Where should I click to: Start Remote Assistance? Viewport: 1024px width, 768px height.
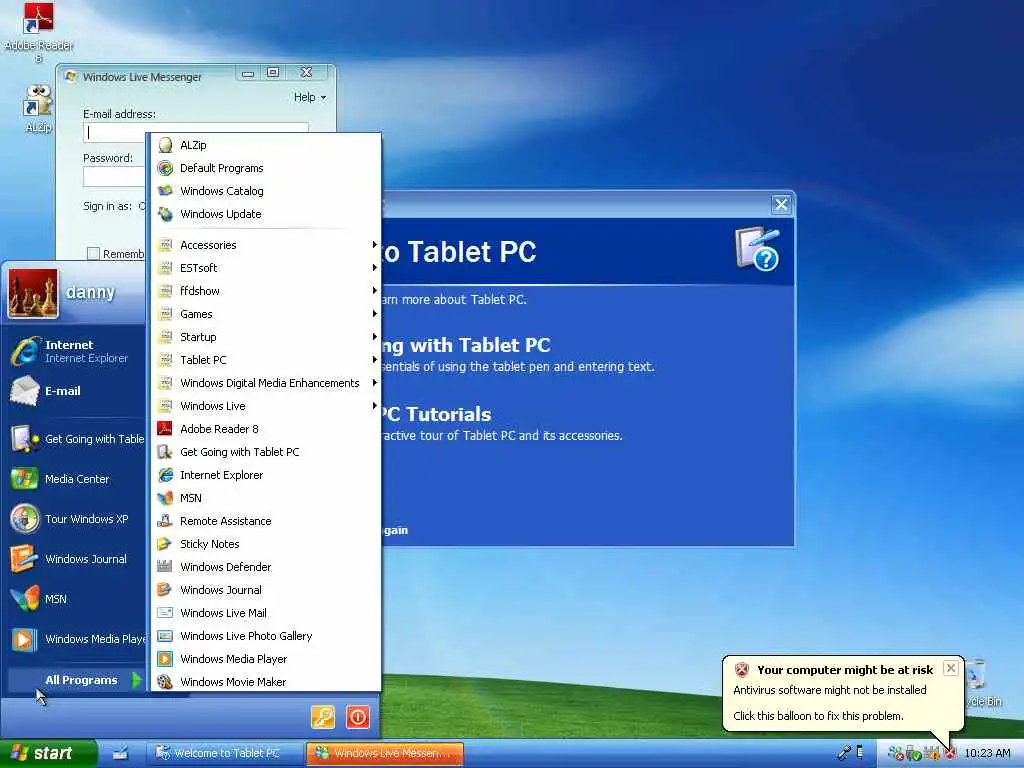266,520
